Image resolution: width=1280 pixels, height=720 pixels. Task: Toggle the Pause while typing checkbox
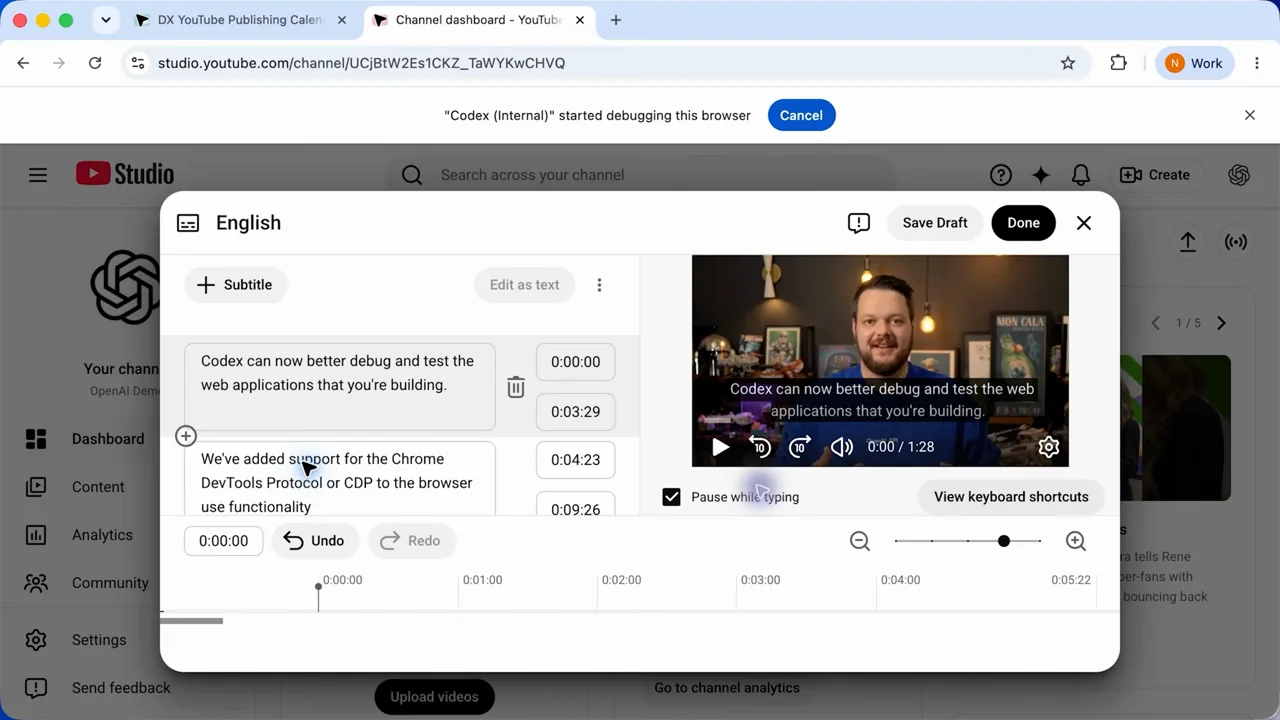click(x=671, y=497)
